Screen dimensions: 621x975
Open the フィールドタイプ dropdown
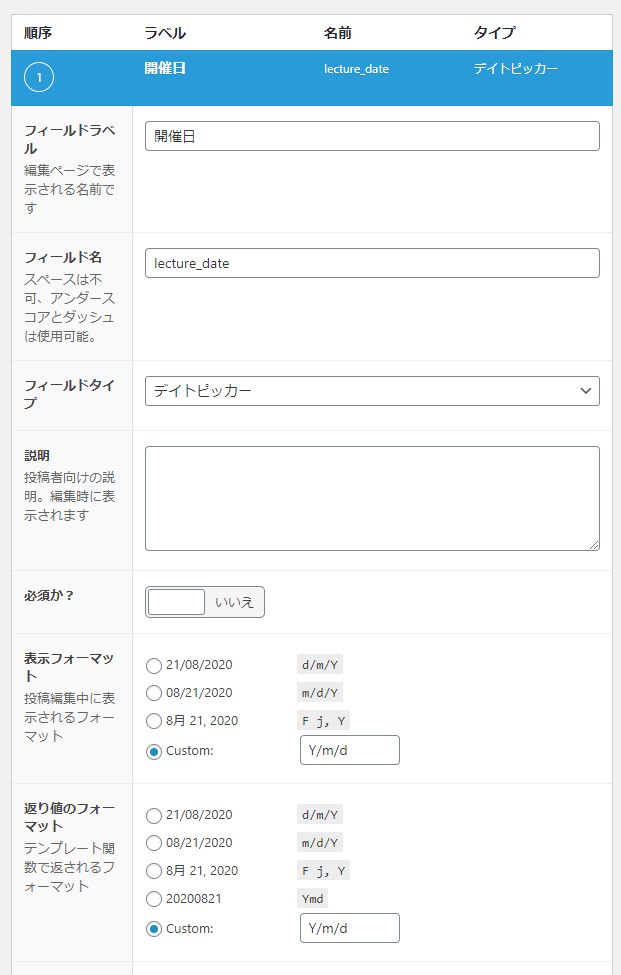coord(372,390)
